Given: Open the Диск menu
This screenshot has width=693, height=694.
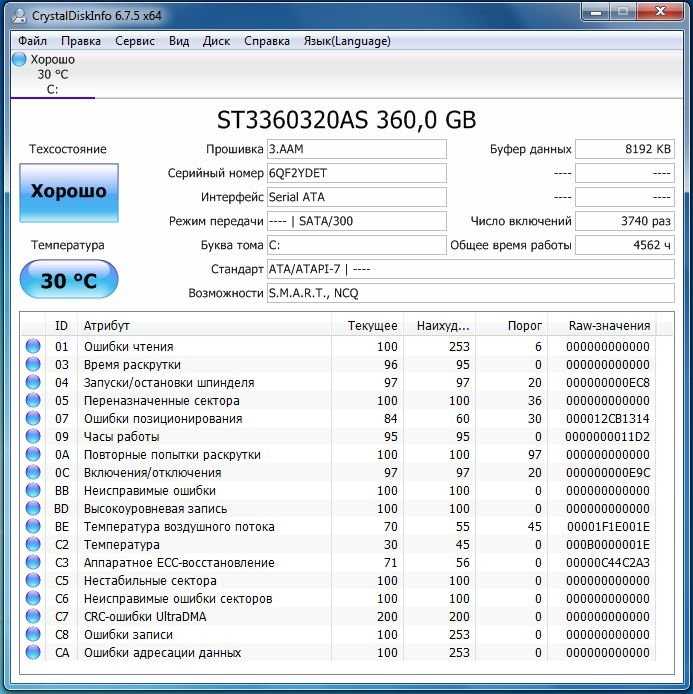Looking at the screenshot, I should click(x=216, y=41).
